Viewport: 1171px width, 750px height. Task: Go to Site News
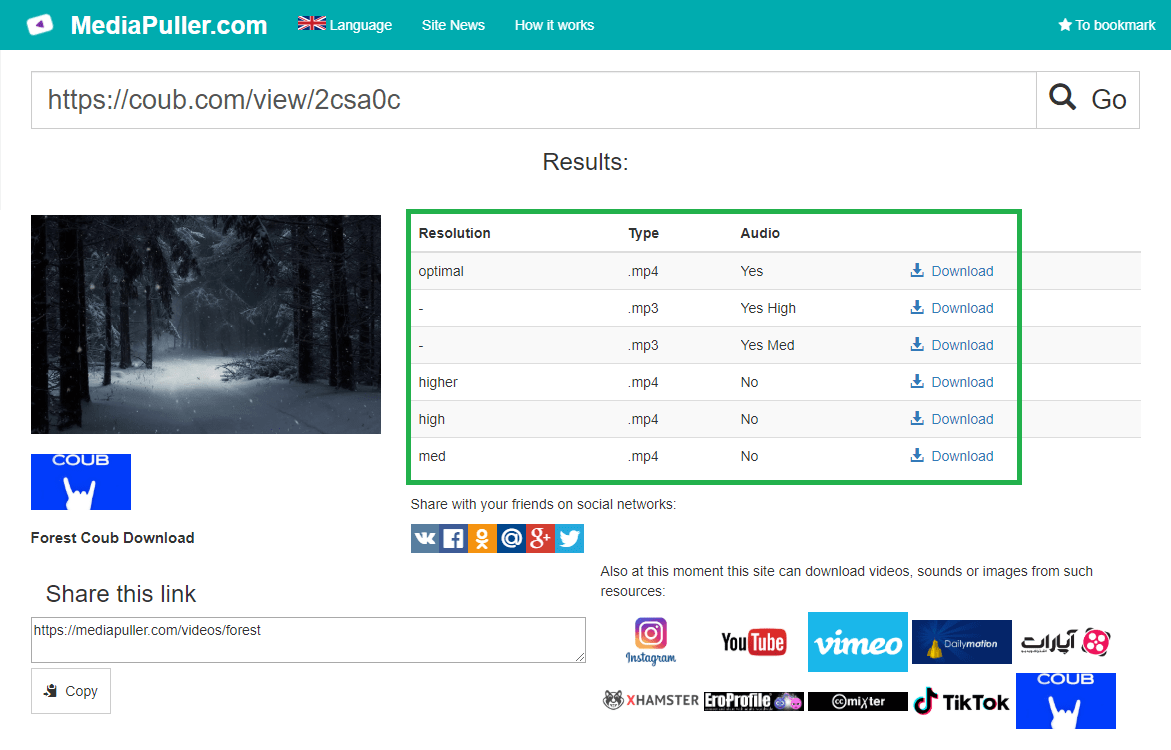(453, 25)
